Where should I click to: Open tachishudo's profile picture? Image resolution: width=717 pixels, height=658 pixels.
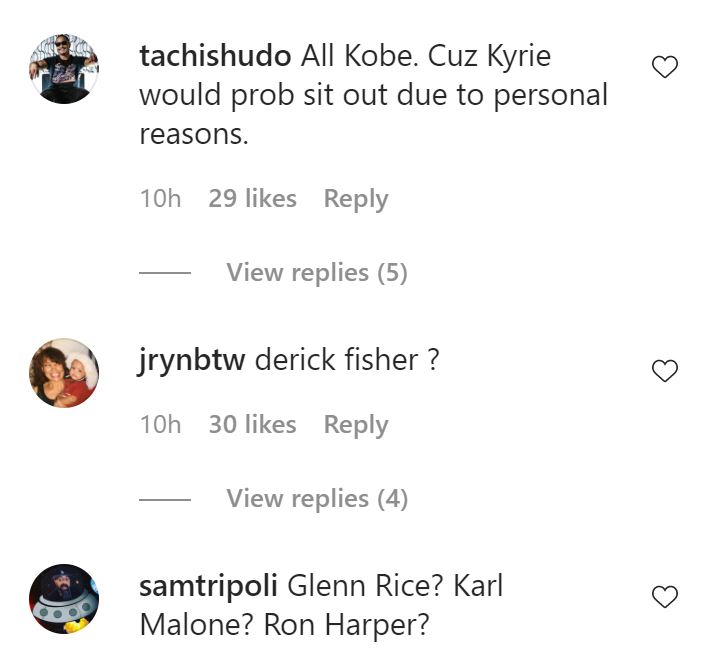(65, 69)
